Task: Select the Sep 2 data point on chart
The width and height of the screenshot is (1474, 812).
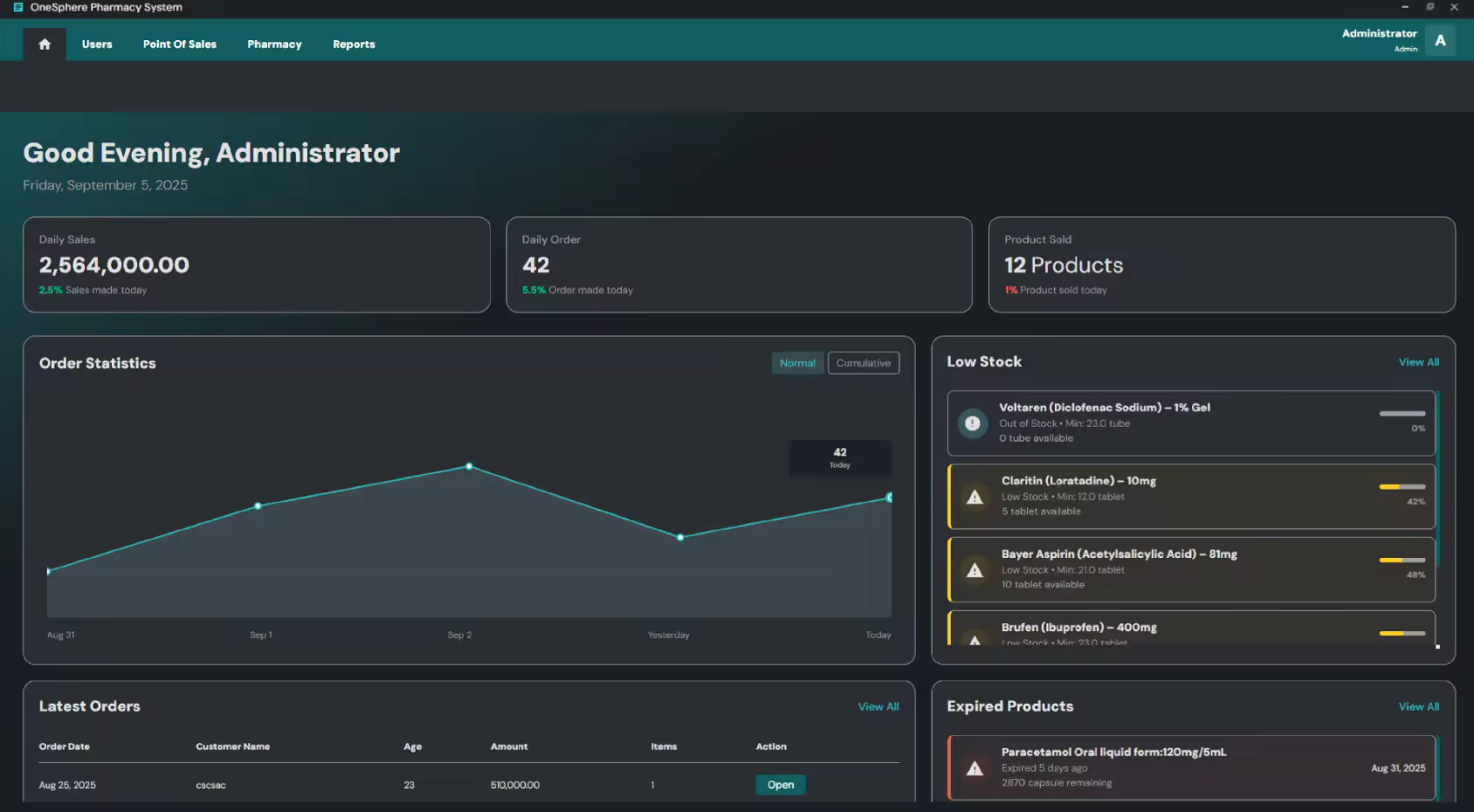Action: tap(469, 466)
